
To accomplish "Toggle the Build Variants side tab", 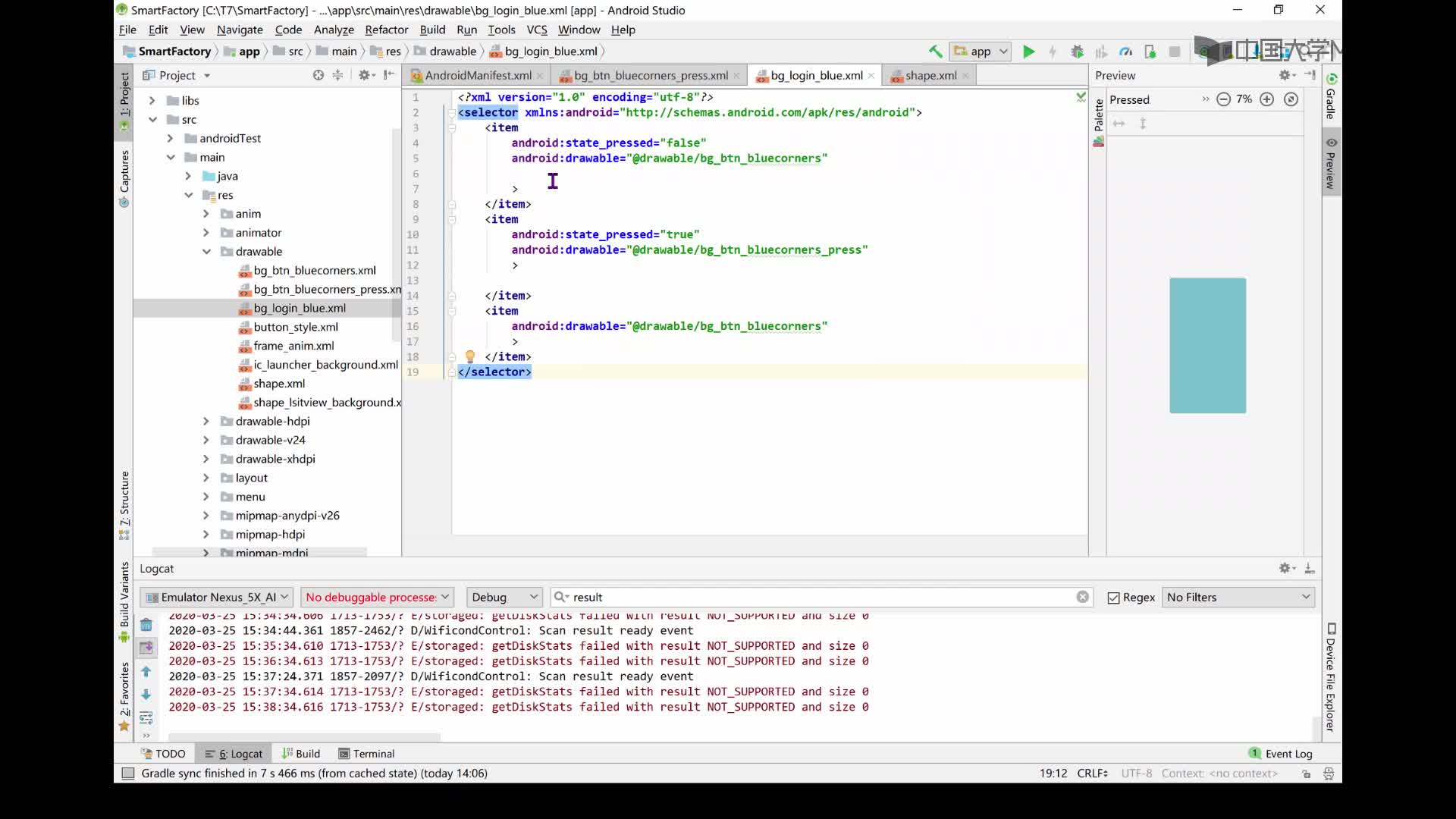I will (124, 602).
